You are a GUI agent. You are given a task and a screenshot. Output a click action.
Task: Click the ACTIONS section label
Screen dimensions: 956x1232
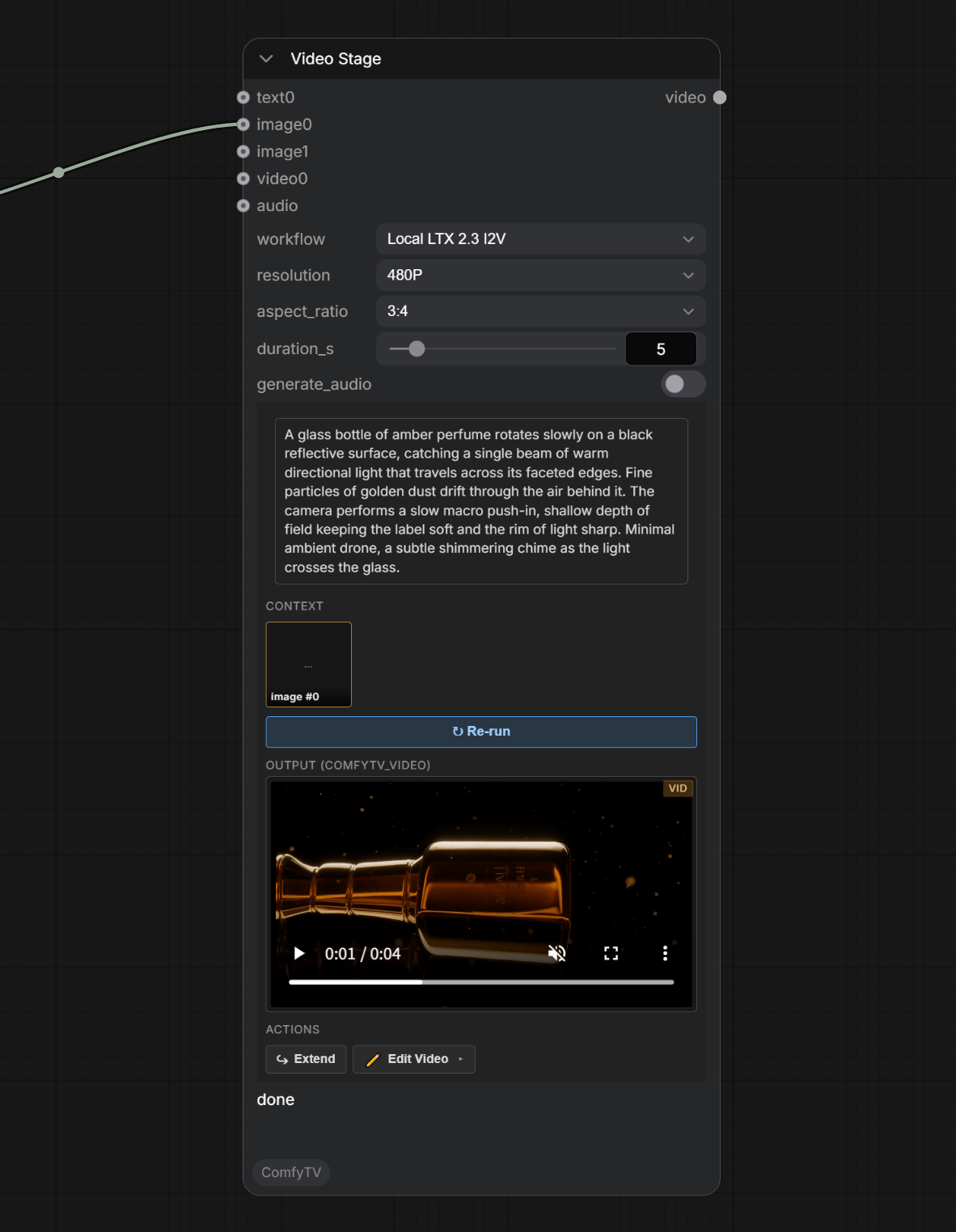(x=293, y=1030)
